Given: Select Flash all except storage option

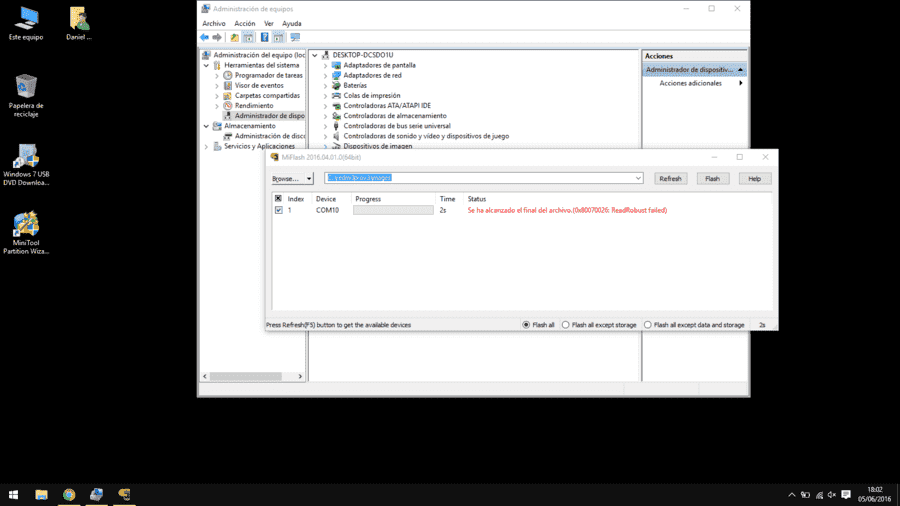Looking at the screenshot, I should (x=565, y=325).
